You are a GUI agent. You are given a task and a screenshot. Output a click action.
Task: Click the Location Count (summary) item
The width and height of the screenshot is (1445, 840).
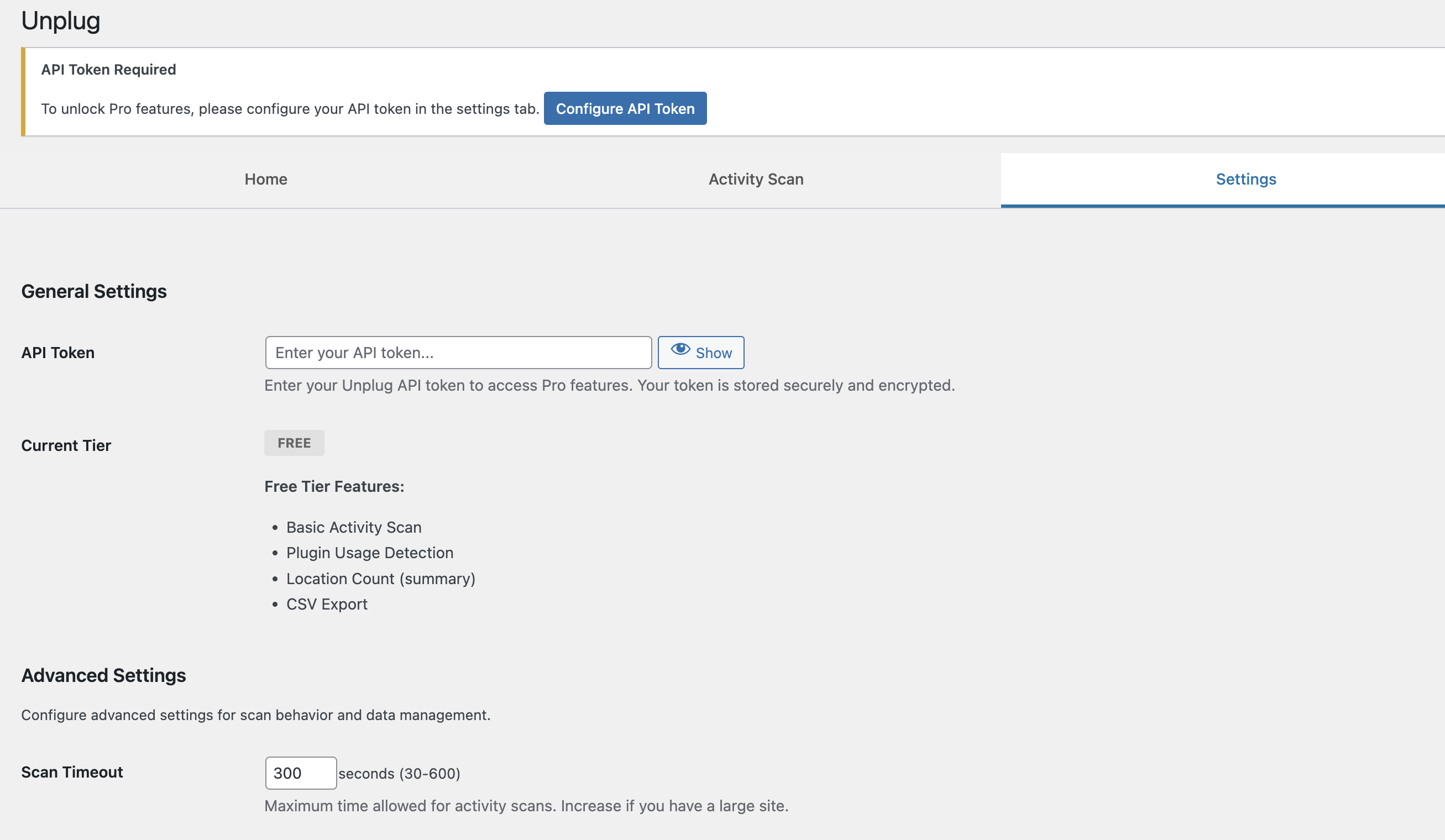(381, 579)
